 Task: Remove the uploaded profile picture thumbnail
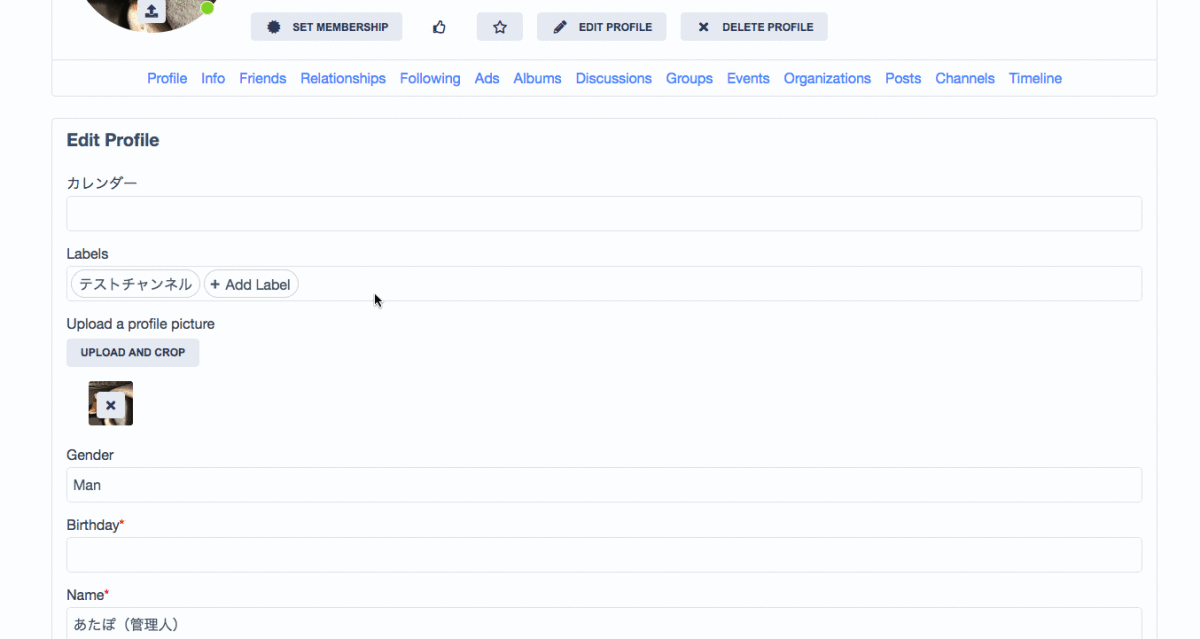click(x=111, y=405)
